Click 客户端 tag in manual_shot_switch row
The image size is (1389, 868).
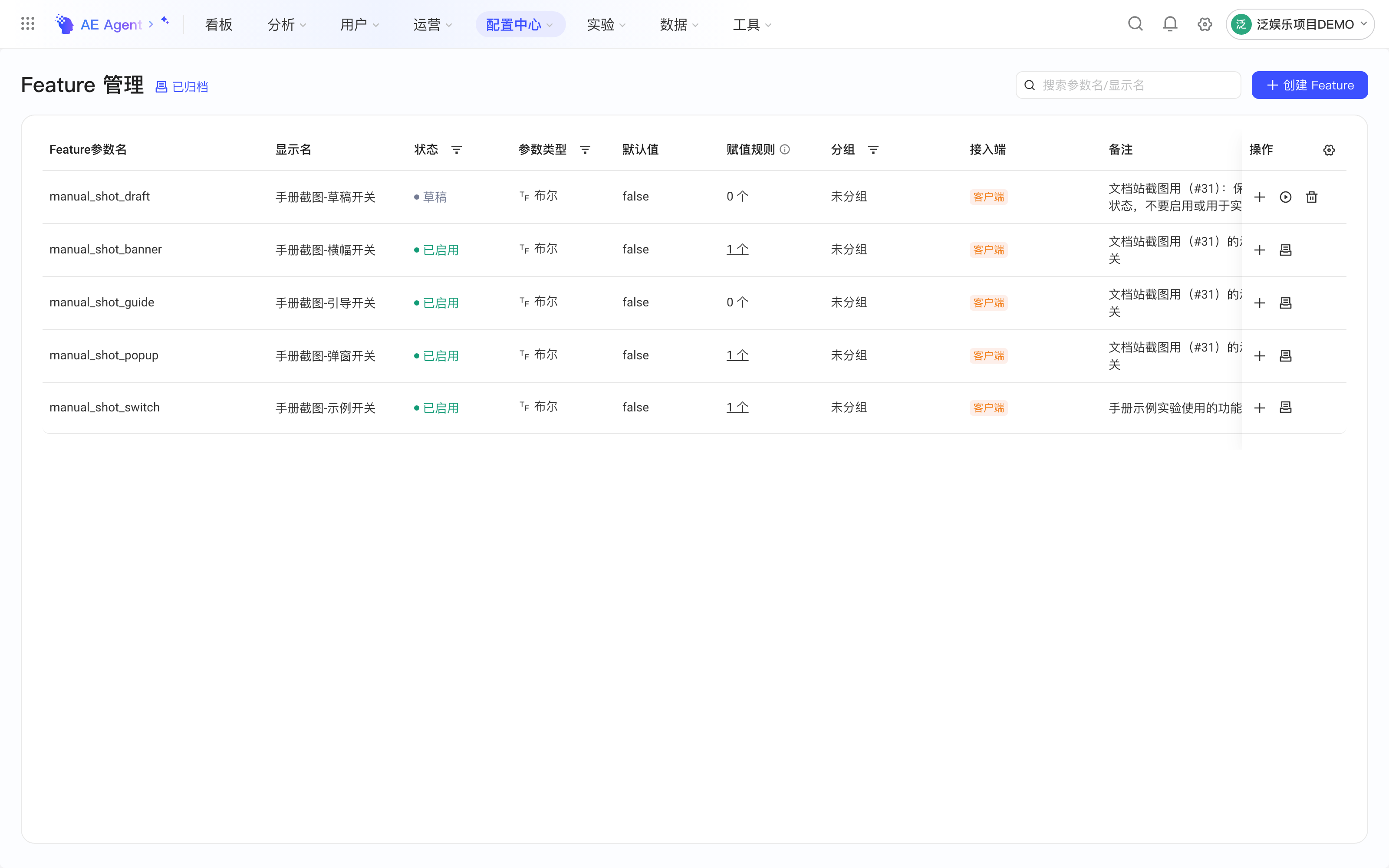point(988,408)
